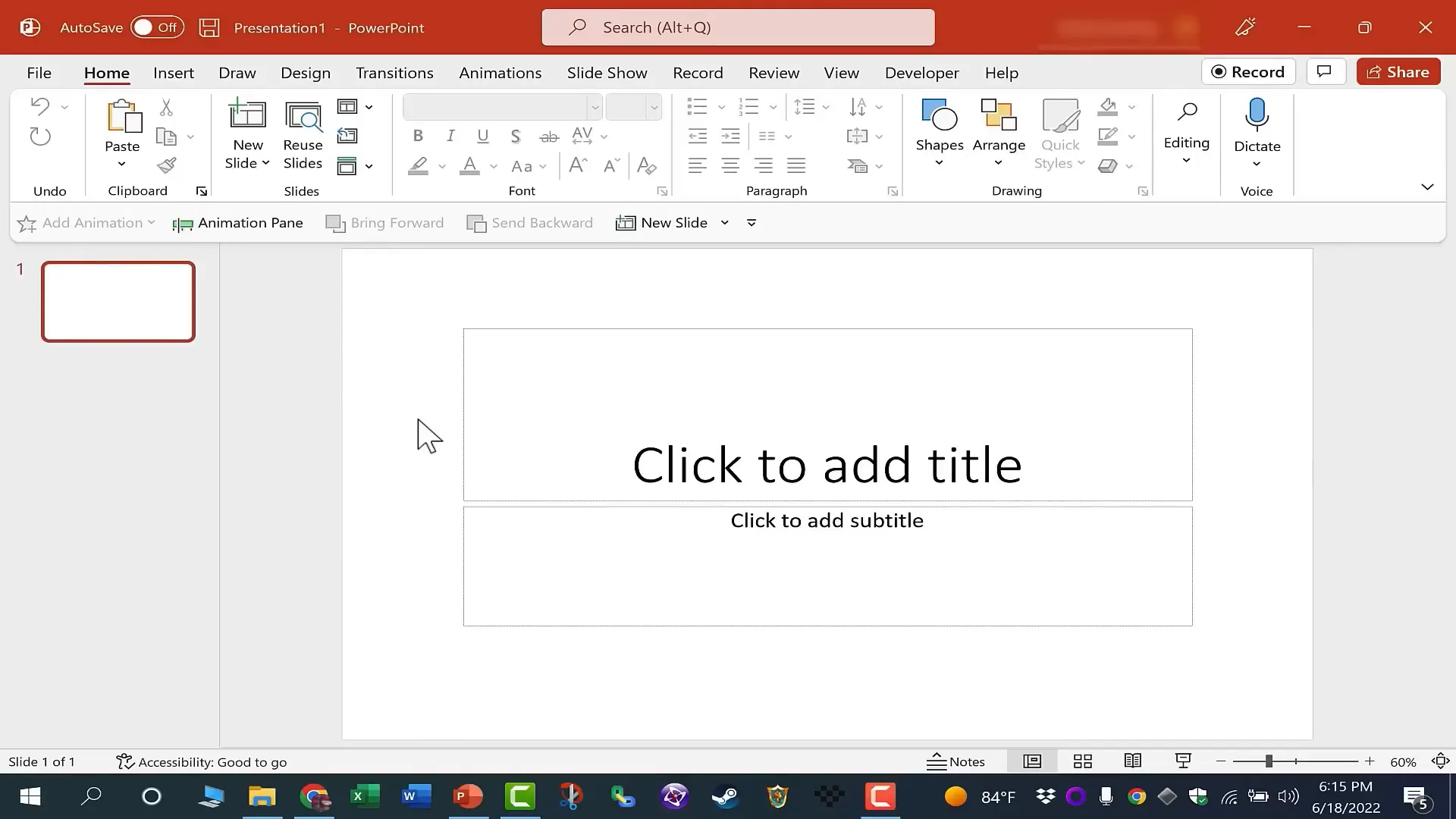The width and height of the screenshot is (1456, 819).
Task: Click the Redo icon
Action: (x=40, y=136)
